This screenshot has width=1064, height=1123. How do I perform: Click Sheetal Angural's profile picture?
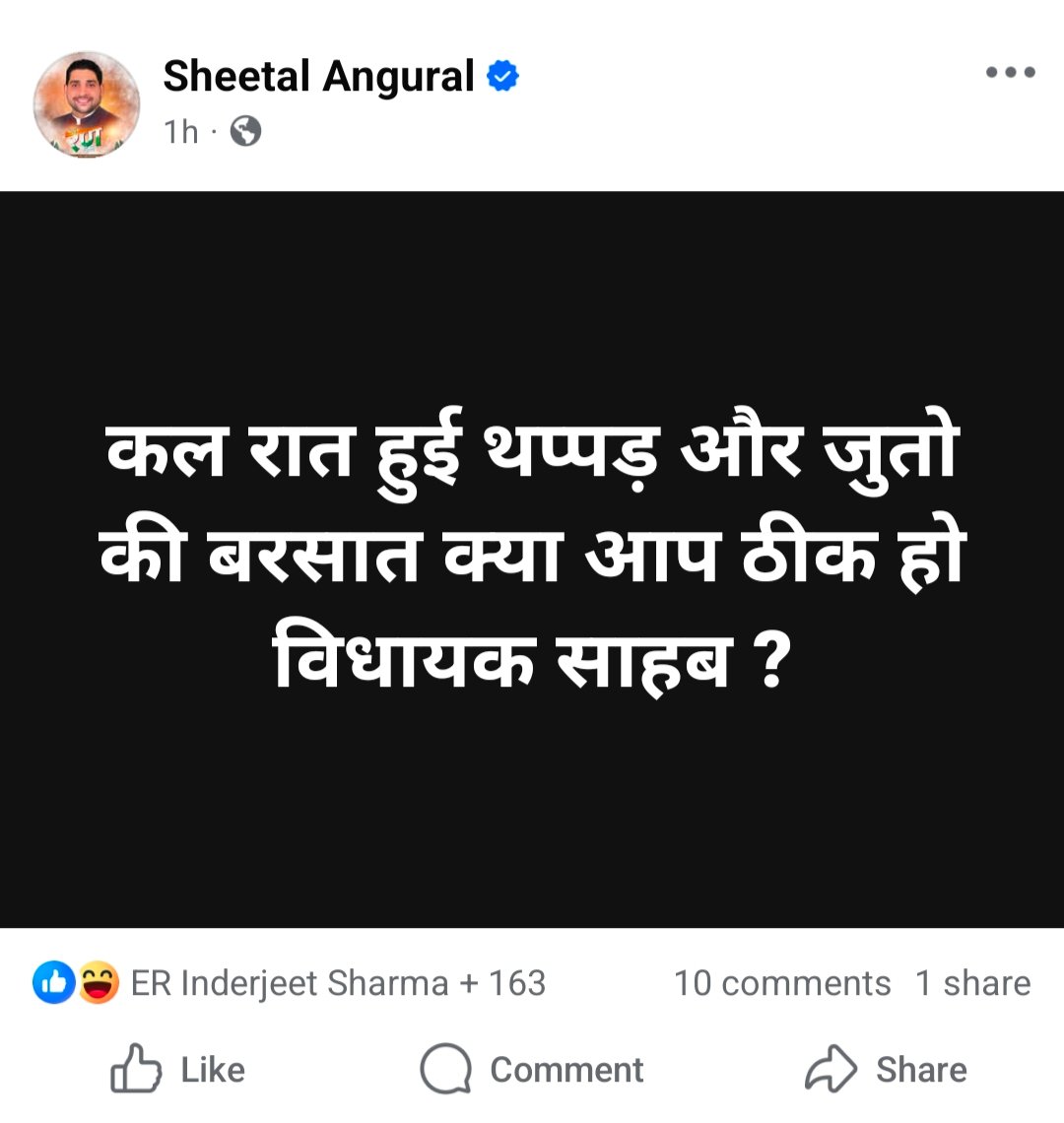[87, 104]
